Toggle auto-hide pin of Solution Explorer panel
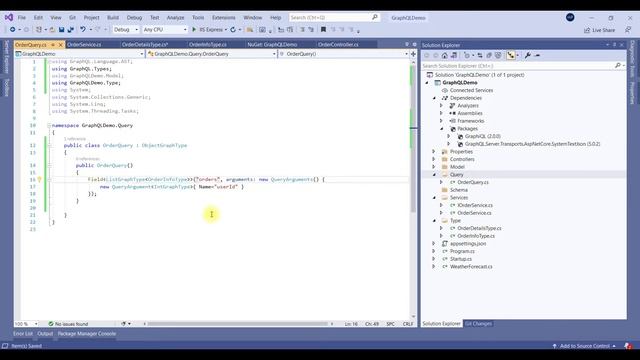Image resolution: width=640 pixels, height=360 pixels. coord(614,45)
